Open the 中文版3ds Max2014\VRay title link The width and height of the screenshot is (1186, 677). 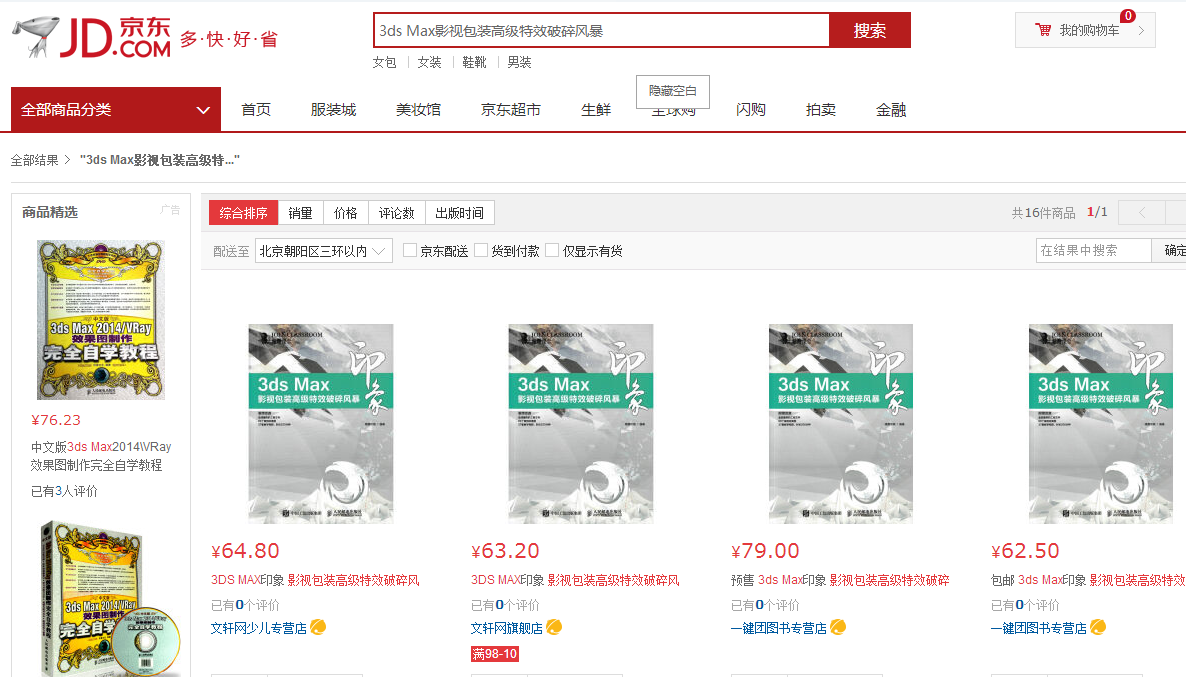tap(101, 456)
